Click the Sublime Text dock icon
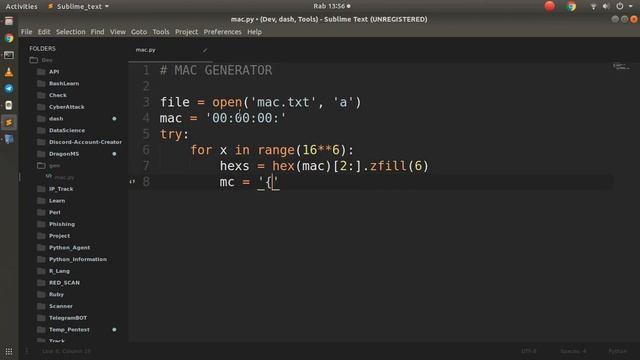Viewport: 640px width, 360px height. [x=9, y=122]
